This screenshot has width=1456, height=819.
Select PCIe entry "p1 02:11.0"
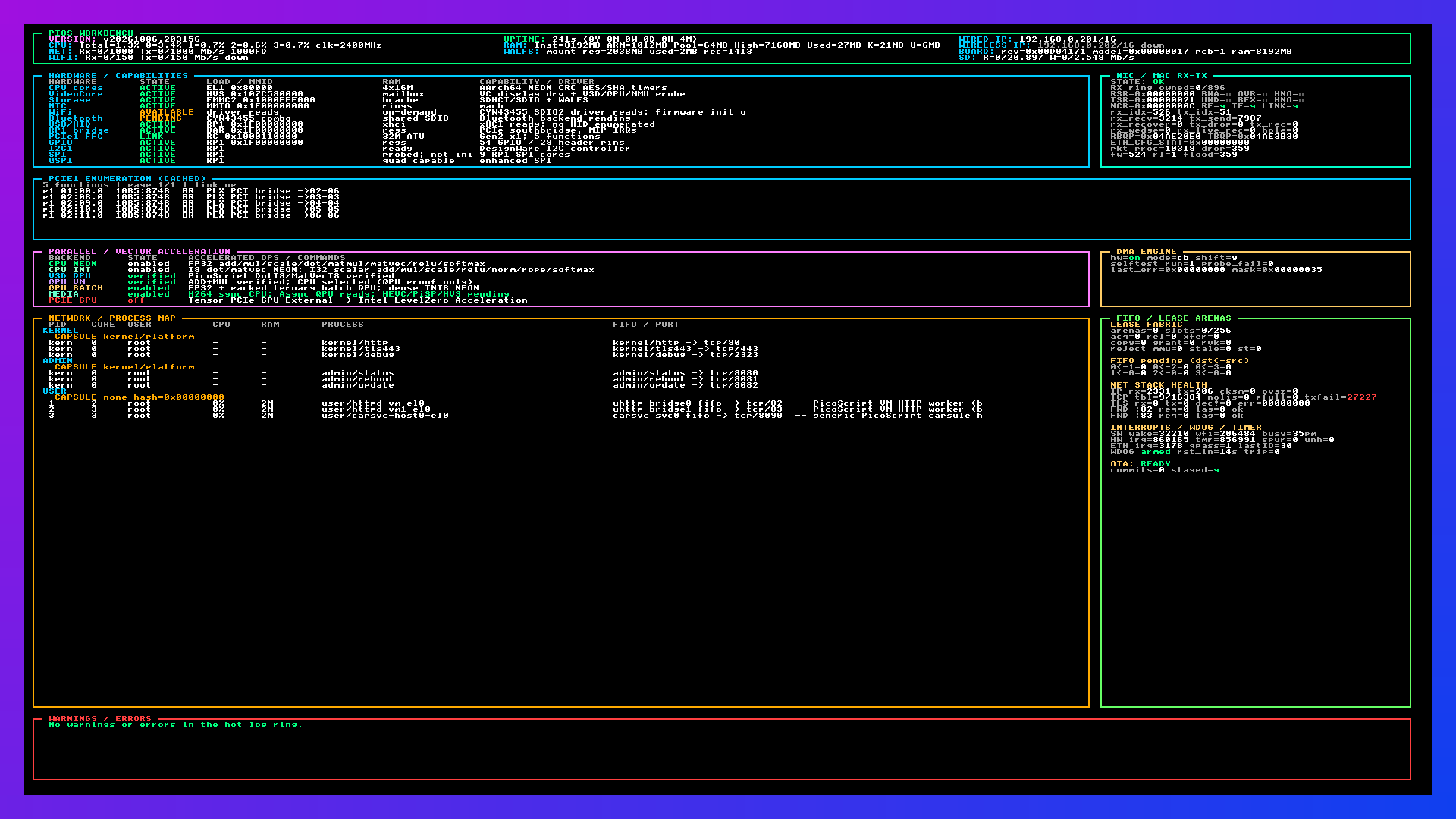[191, 215]
